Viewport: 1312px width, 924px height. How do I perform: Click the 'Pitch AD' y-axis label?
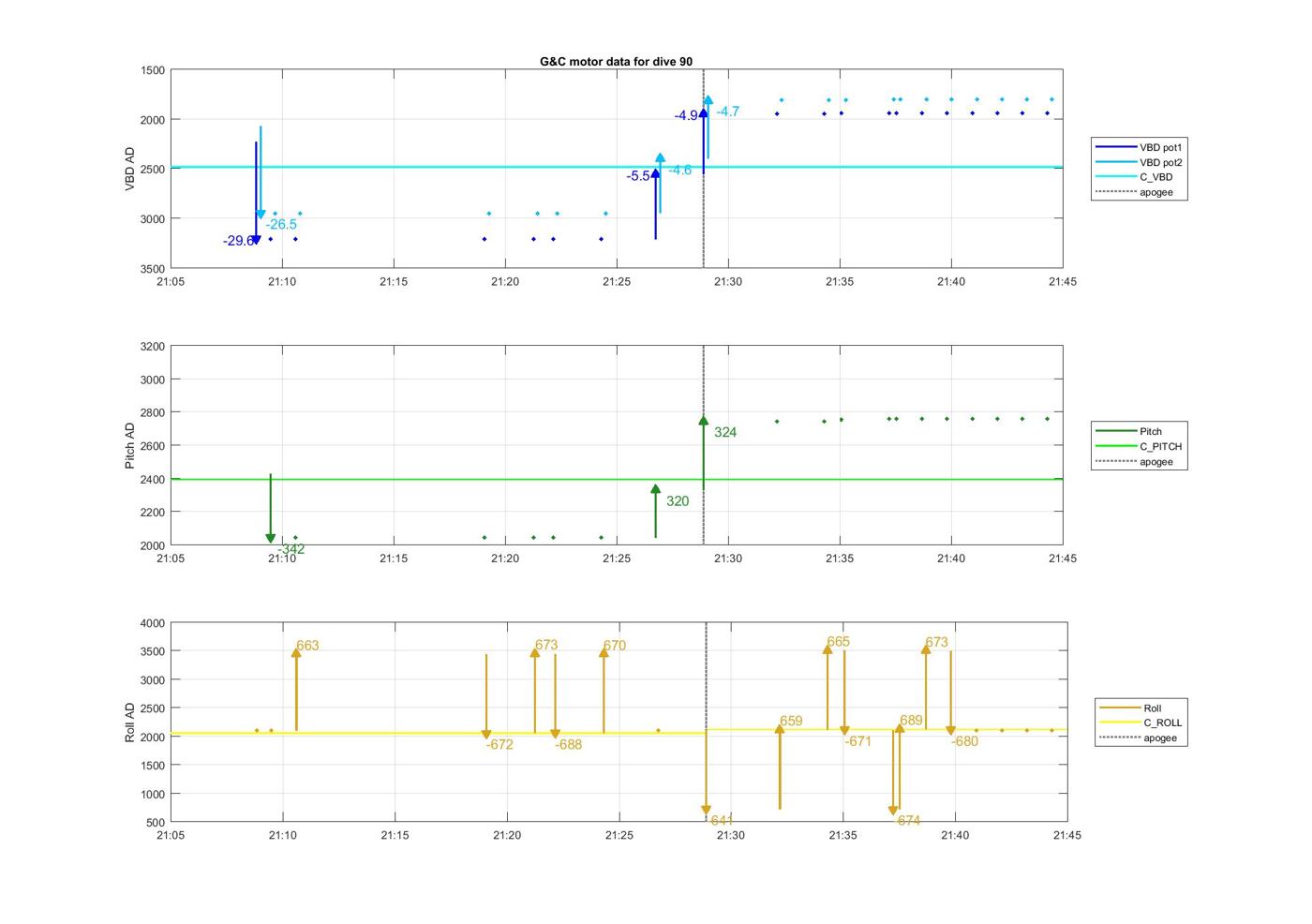(x=130, y=445)
